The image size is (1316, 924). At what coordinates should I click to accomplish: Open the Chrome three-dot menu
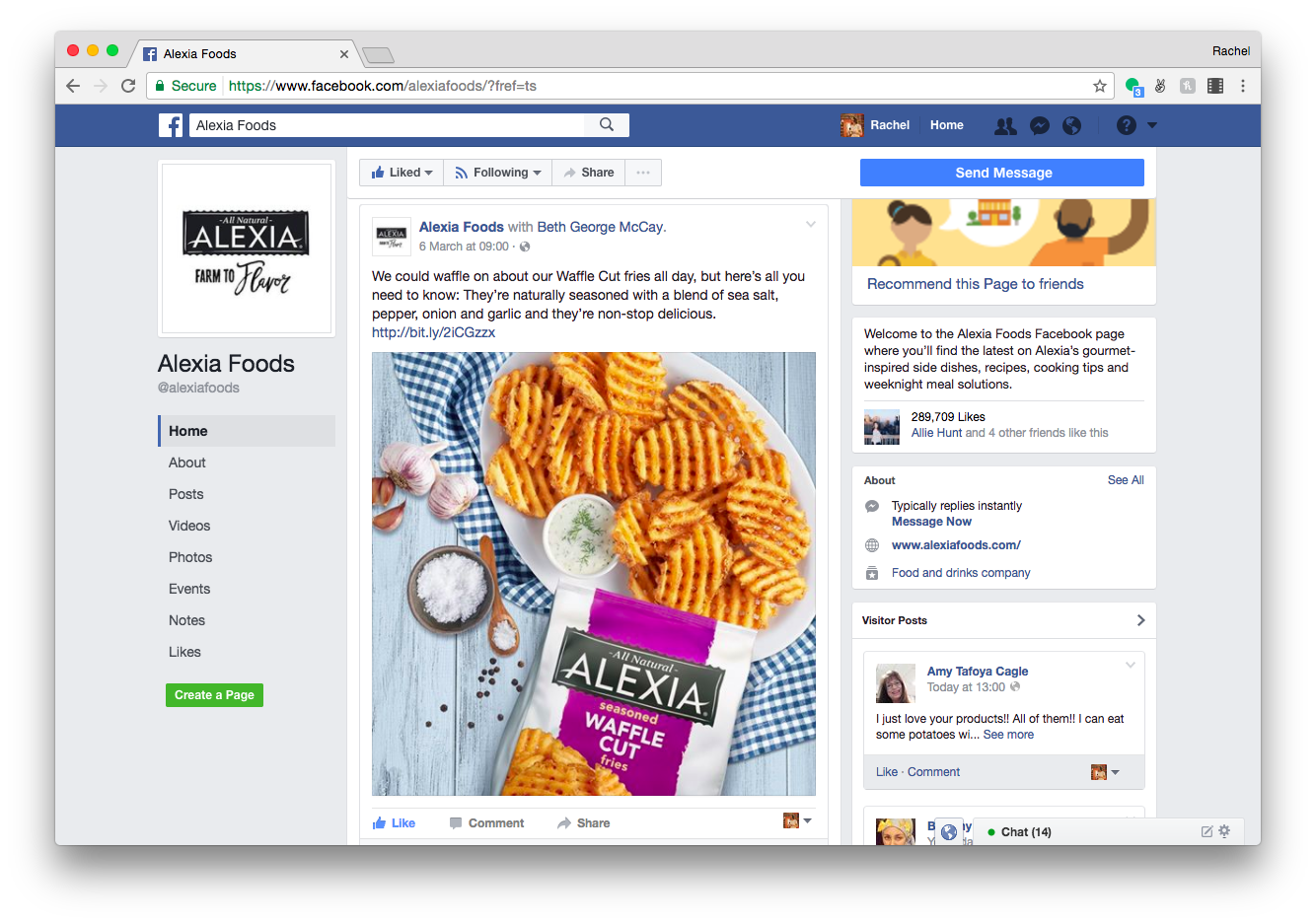click(1243, 86)
